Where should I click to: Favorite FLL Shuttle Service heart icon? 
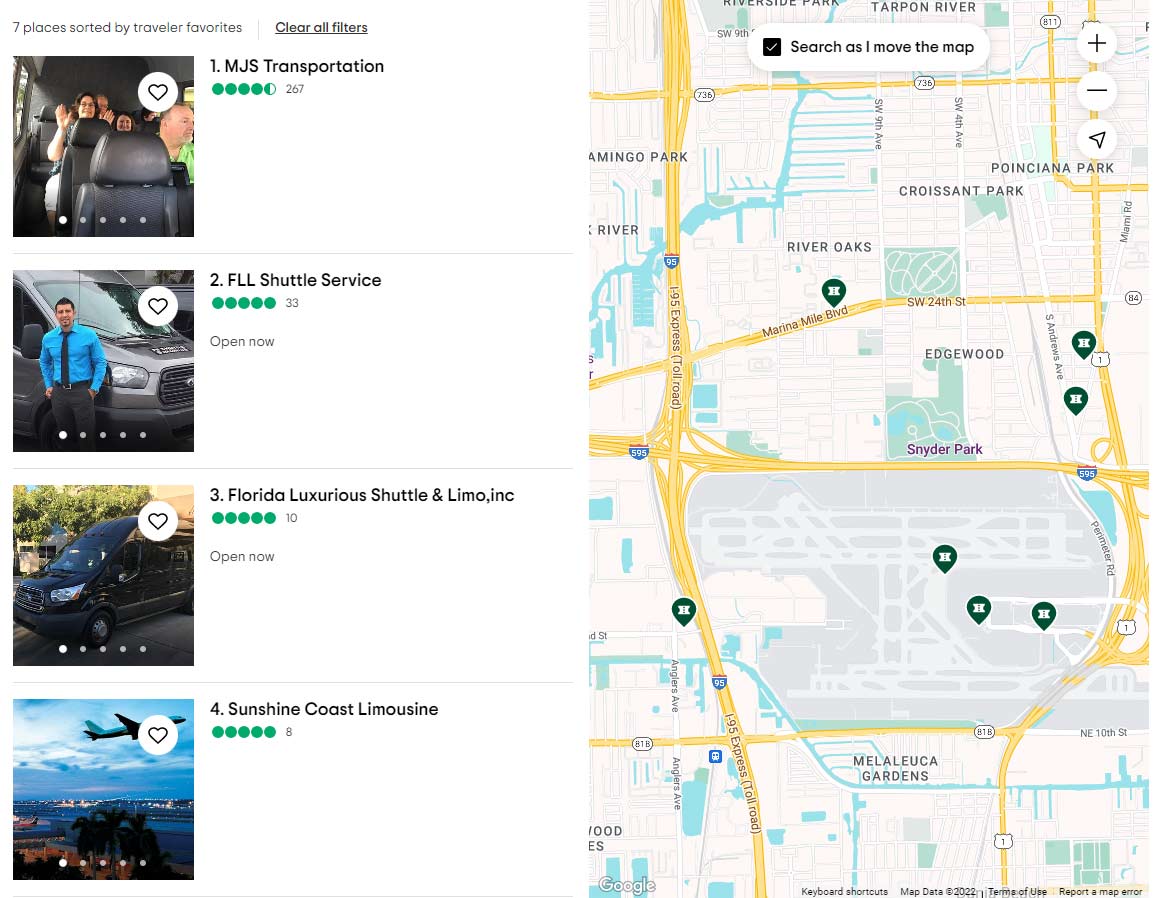157,306
